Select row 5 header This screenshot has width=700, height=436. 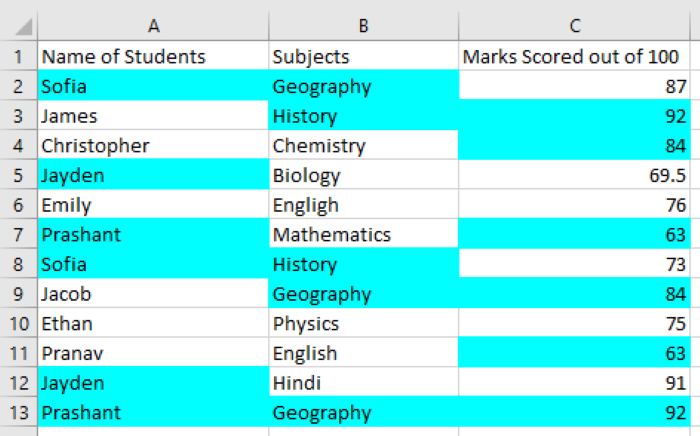[x=18, y=176]
